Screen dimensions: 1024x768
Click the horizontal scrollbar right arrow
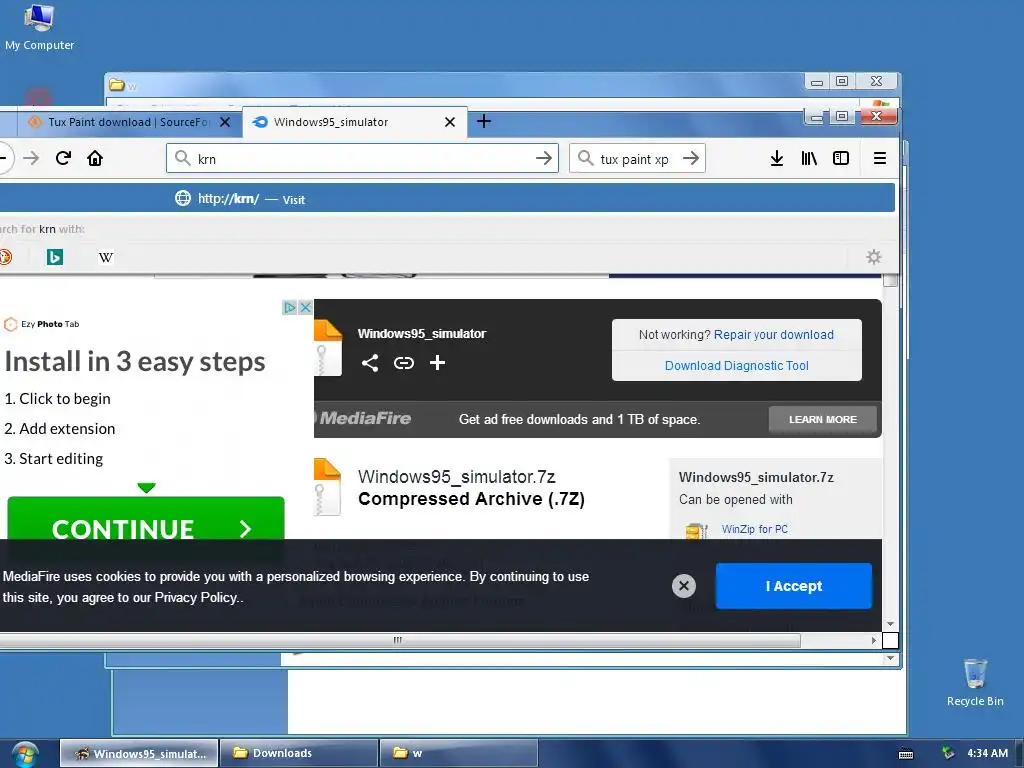(874, 640)
